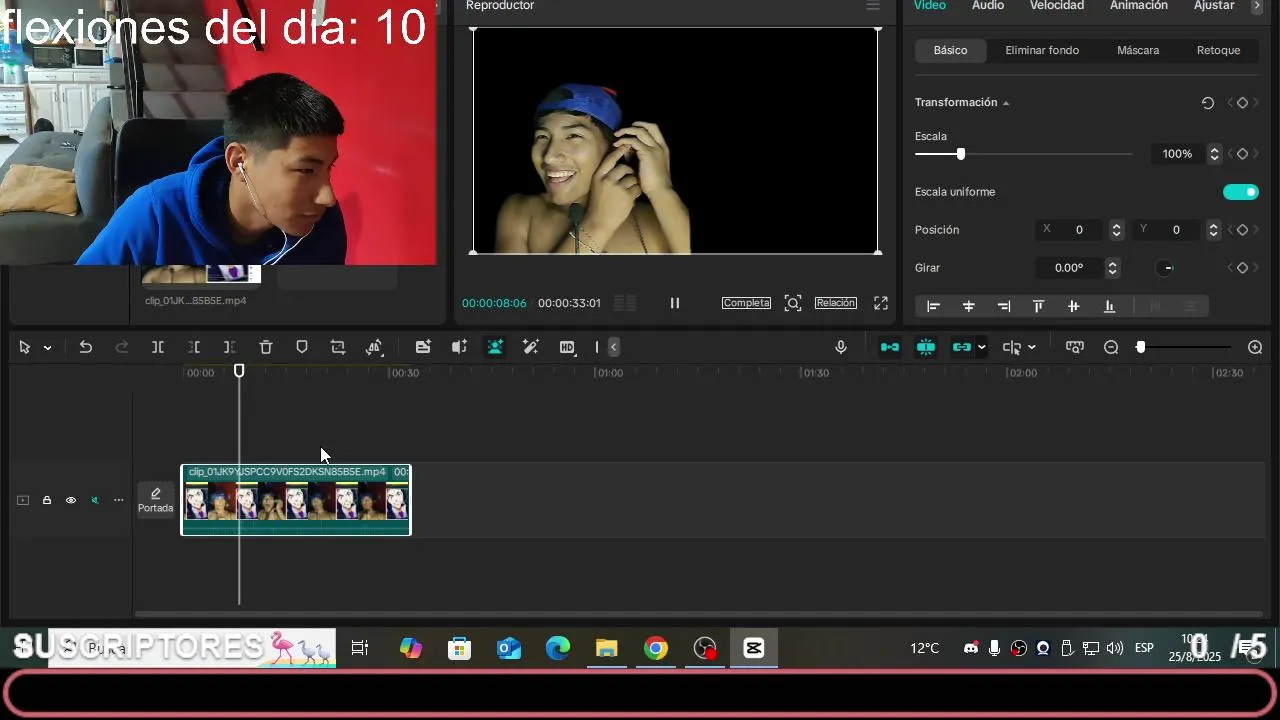Open the crop tool in timeline toolbar
The height and width of the screenshot is (720, 1280).
click(x=338, y=347)
